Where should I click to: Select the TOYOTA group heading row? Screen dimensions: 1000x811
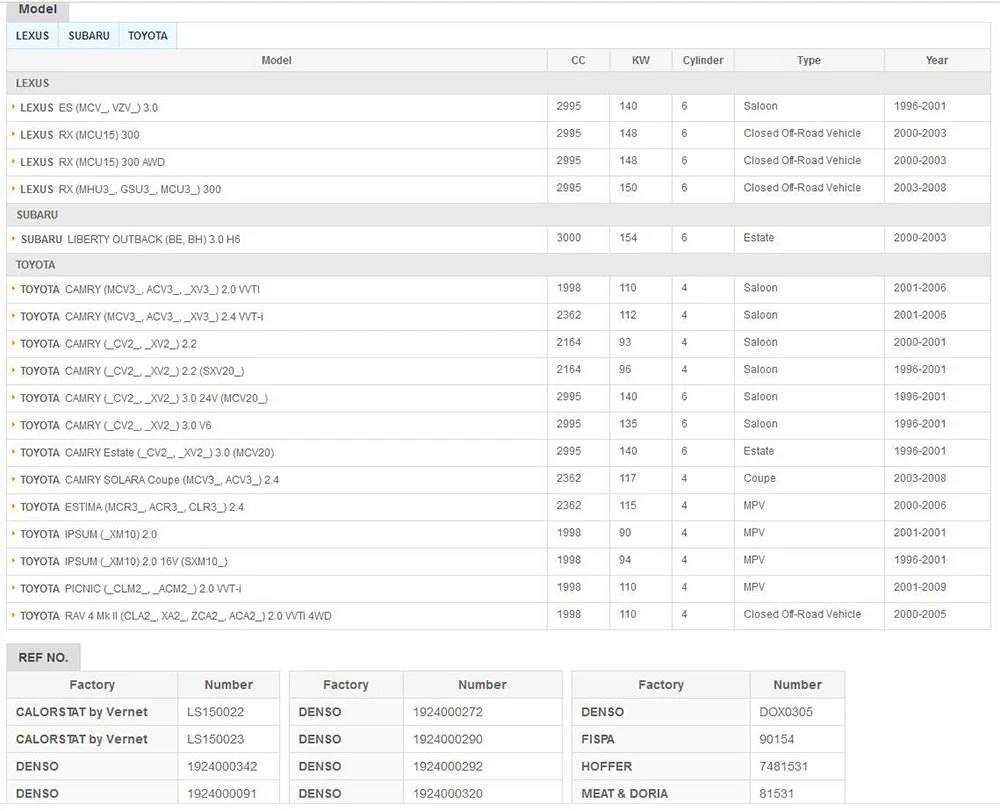[x=499, y=265]
